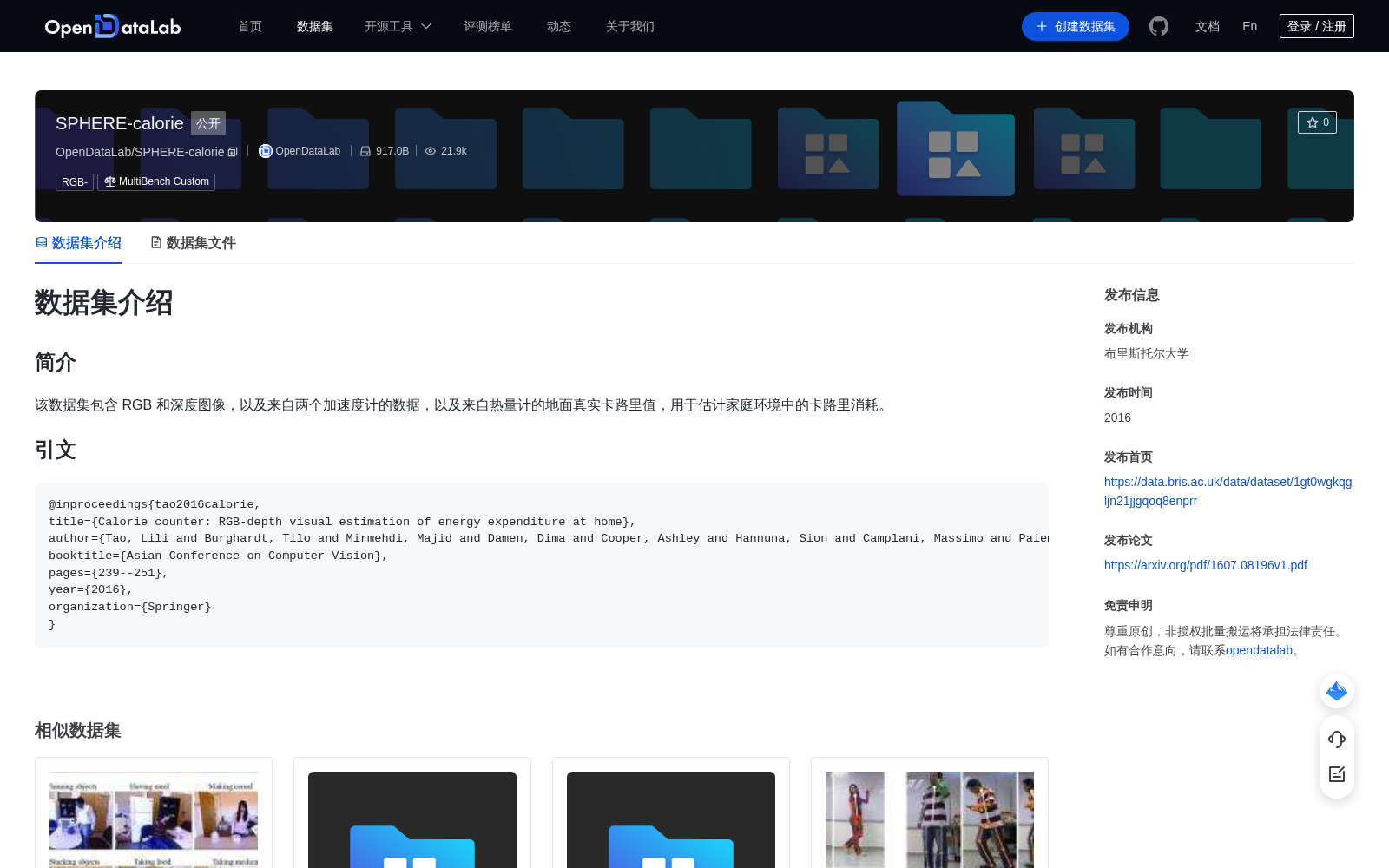
Task: Click the BibTeX citation code block
Action: pyautogui.click(x=542, y=564)
